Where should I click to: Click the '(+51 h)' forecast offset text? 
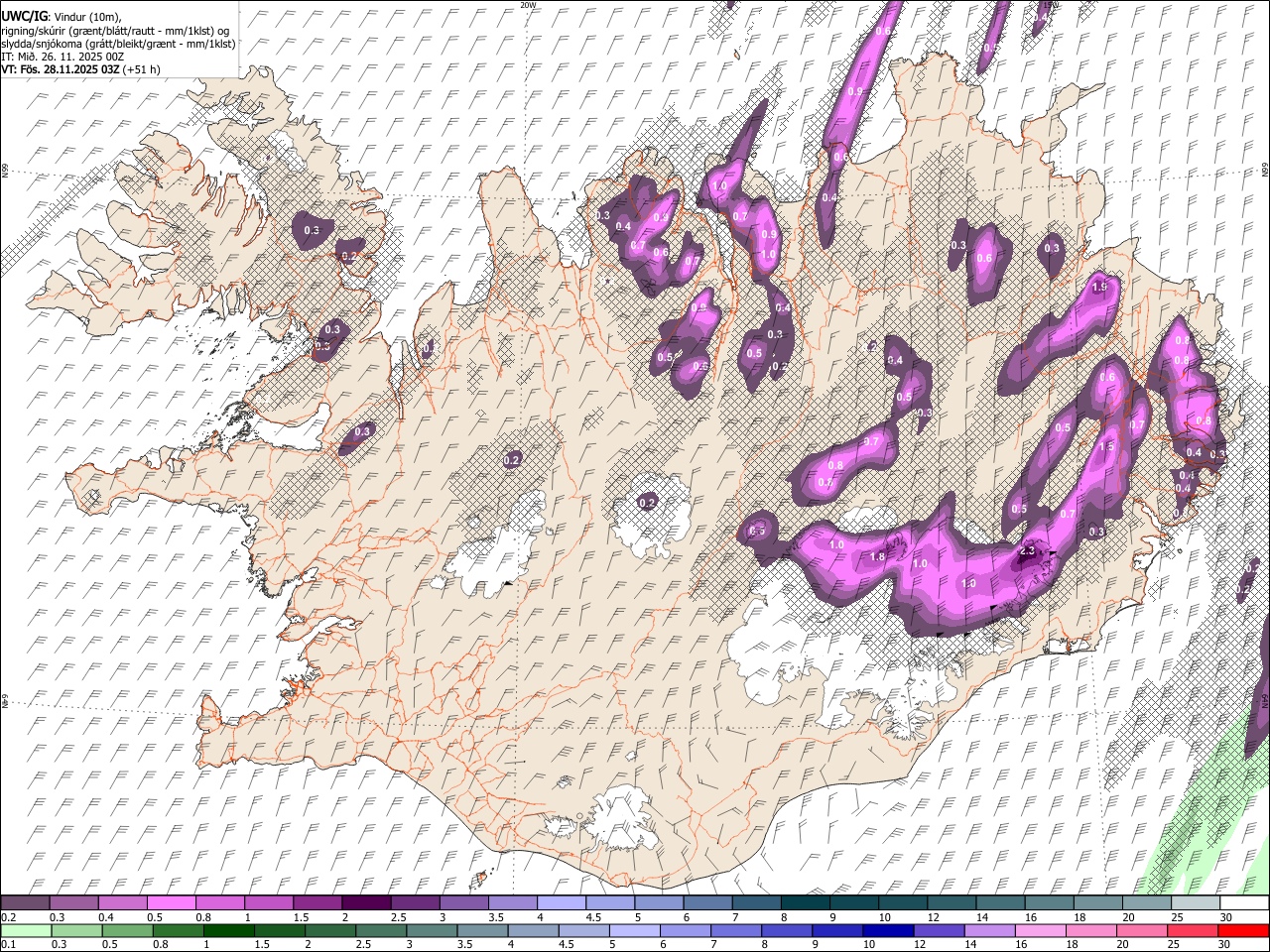click(142, 69)
